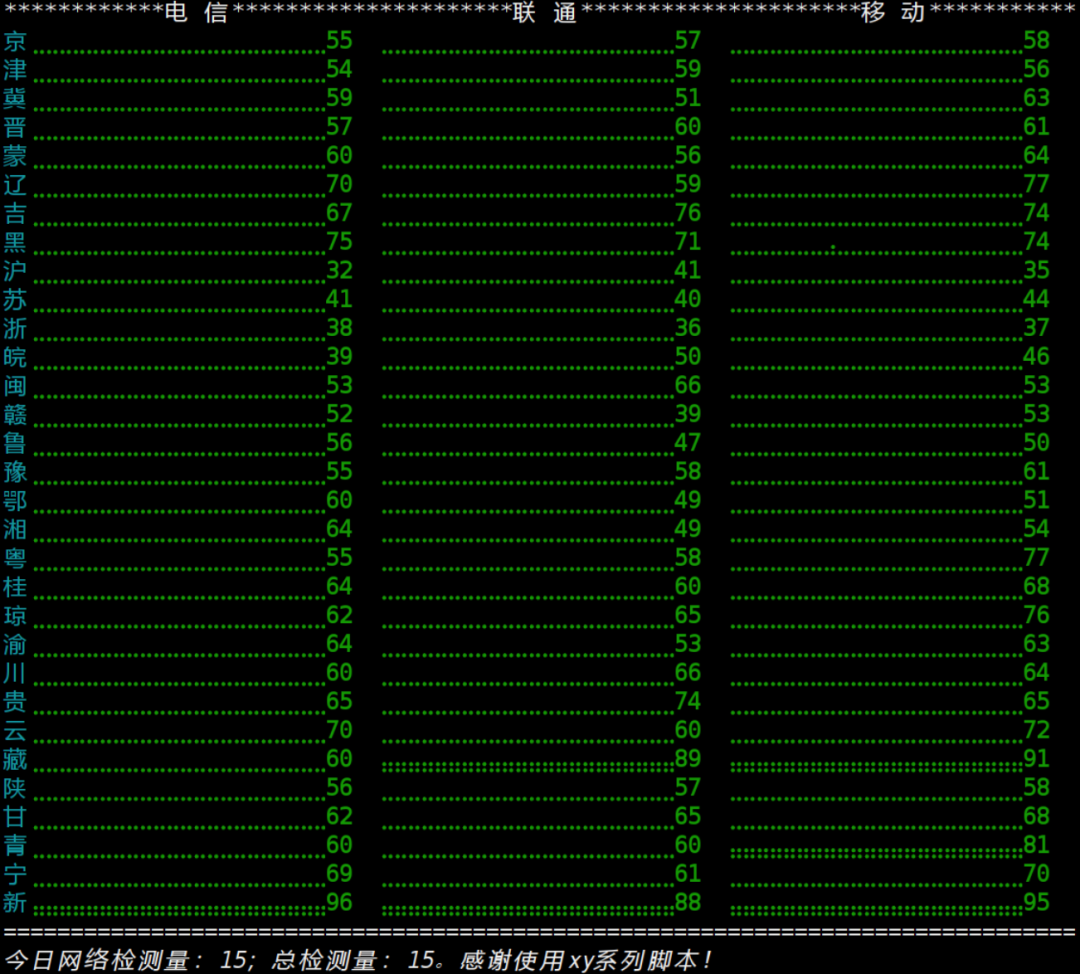This screenshot has height=974, width=1080.
Task: Select the 桂 province row label
Action: point(15,586)
